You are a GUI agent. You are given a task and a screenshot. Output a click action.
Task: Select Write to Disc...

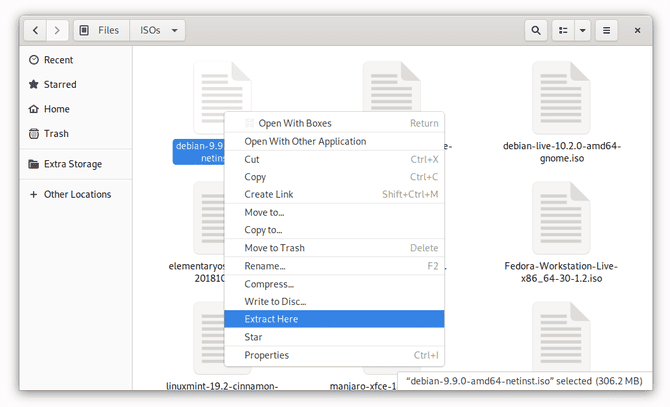[334, 302]
